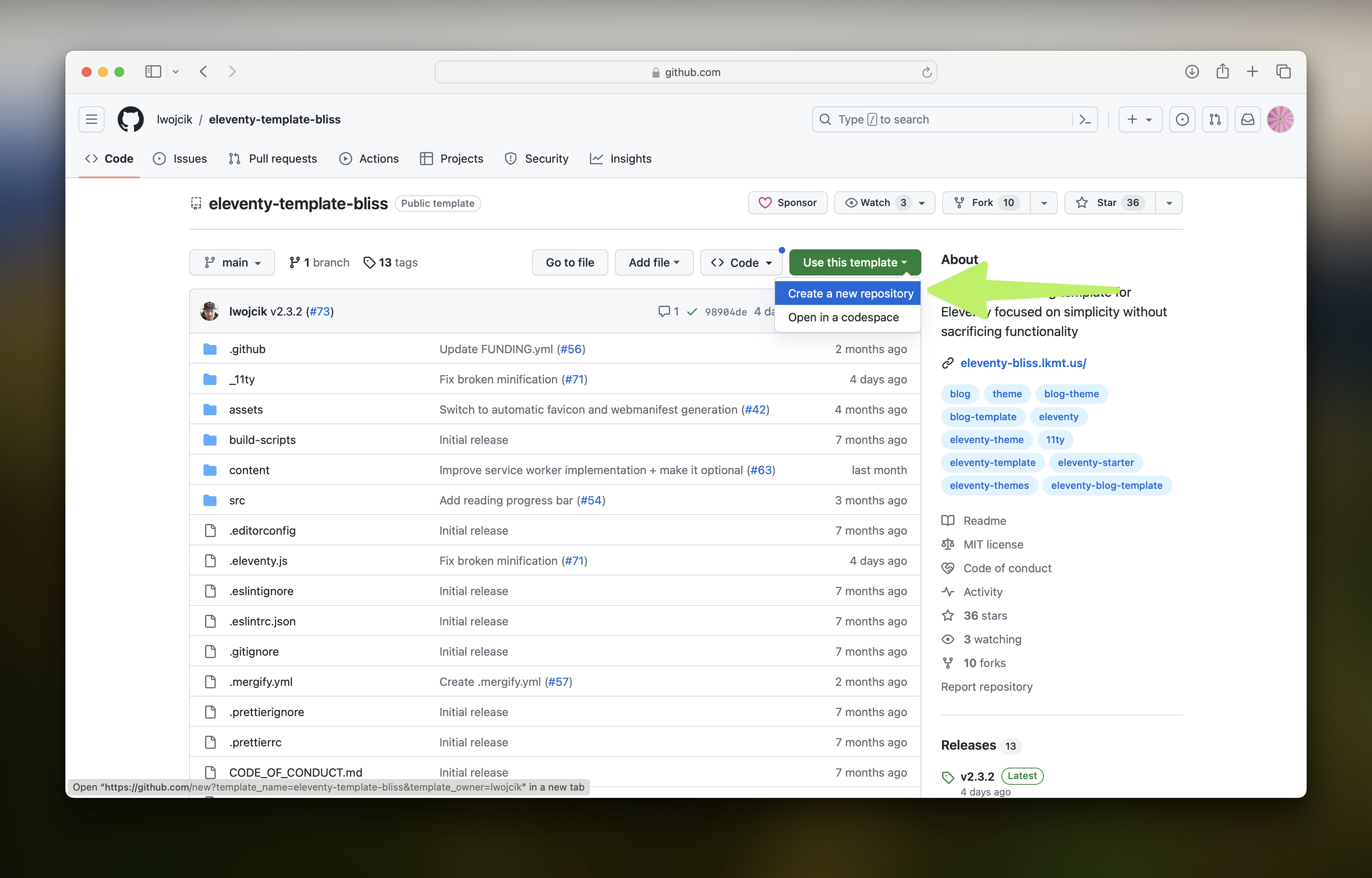Open the MIT license link
This screenshot has height=878, width=1372.
[x=992, y=544]
